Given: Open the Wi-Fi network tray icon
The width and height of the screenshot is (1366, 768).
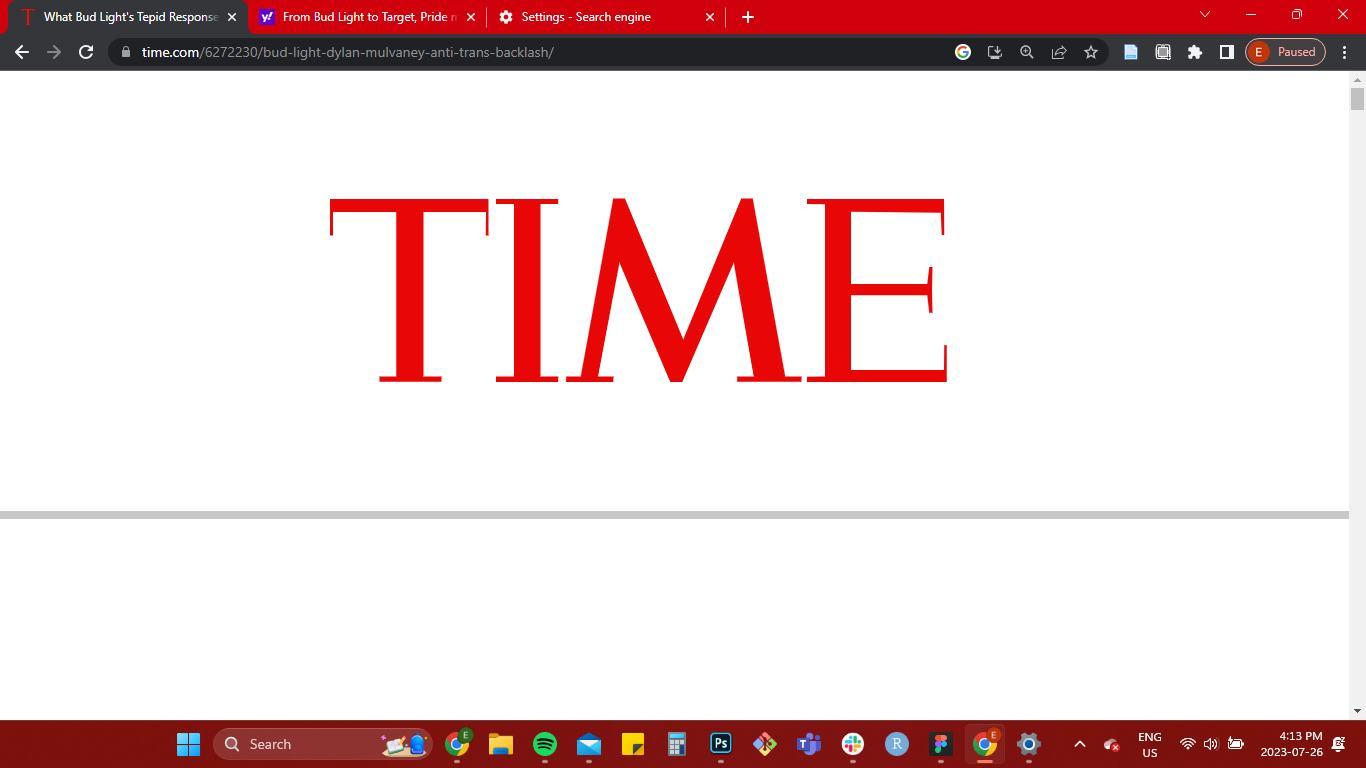Looking at the screenshot, I should pyautogui.click(x=1188, y=744).
